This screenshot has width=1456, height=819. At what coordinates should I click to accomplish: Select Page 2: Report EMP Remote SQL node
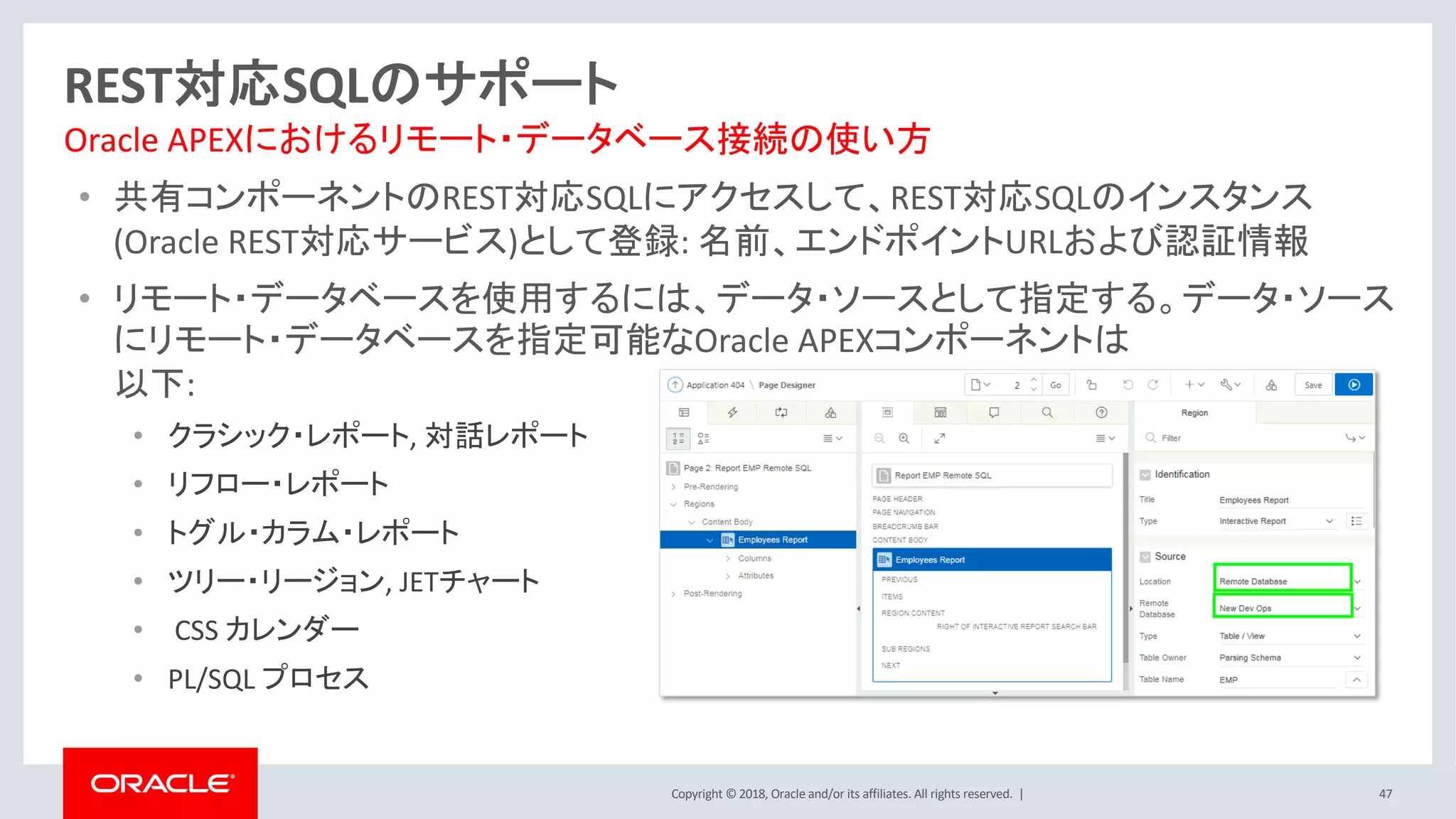[x=746, y=468]
